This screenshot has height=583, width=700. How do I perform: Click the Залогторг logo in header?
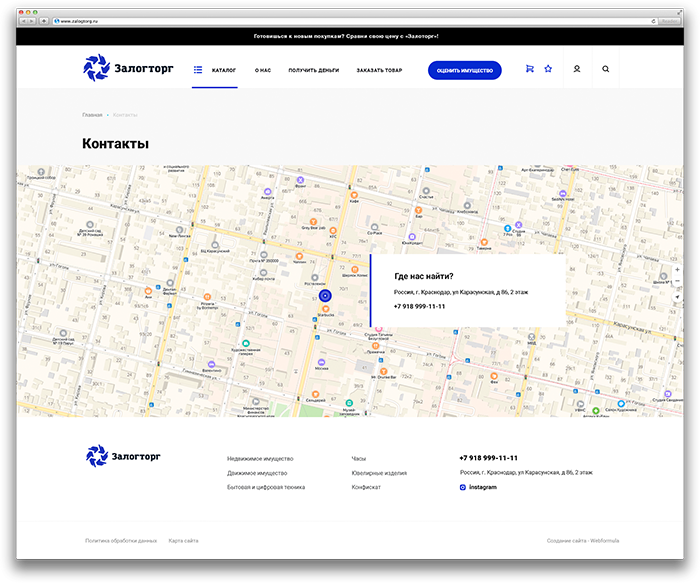click(128, 68)
